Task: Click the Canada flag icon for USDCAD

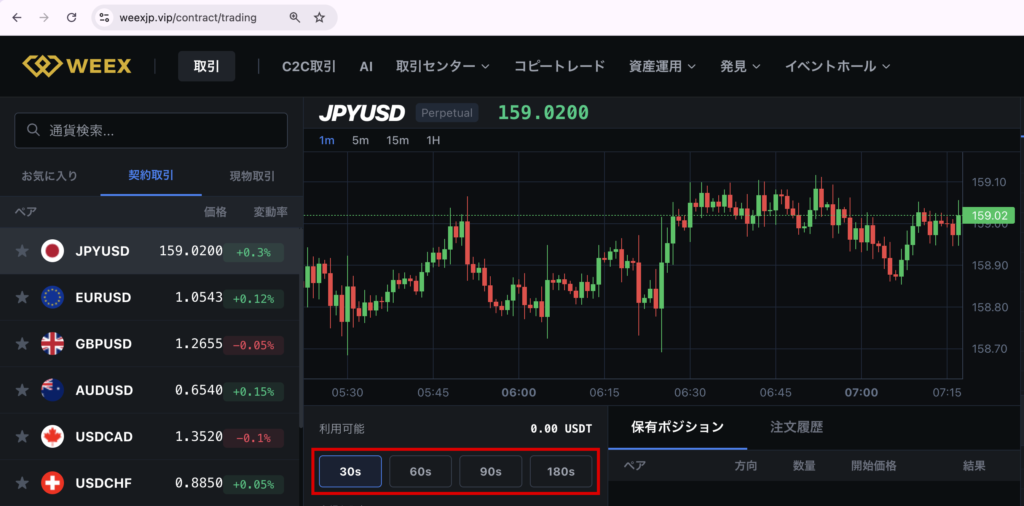Action: point(52,436)
